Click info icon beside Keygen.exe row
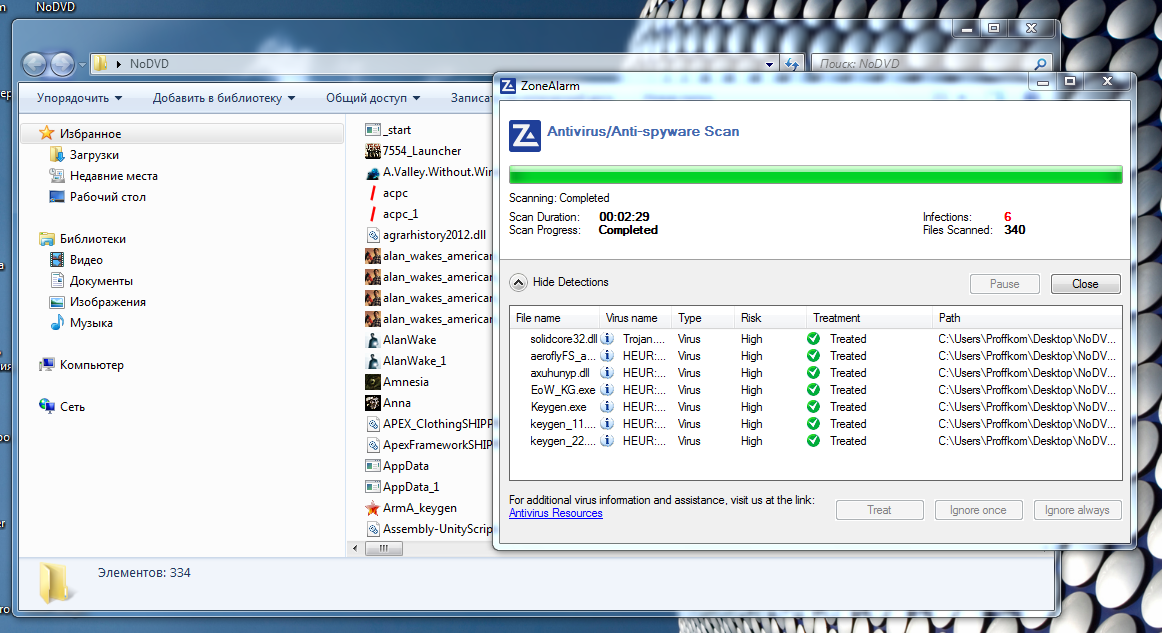 pyautogui.click(x=607, y=407)
